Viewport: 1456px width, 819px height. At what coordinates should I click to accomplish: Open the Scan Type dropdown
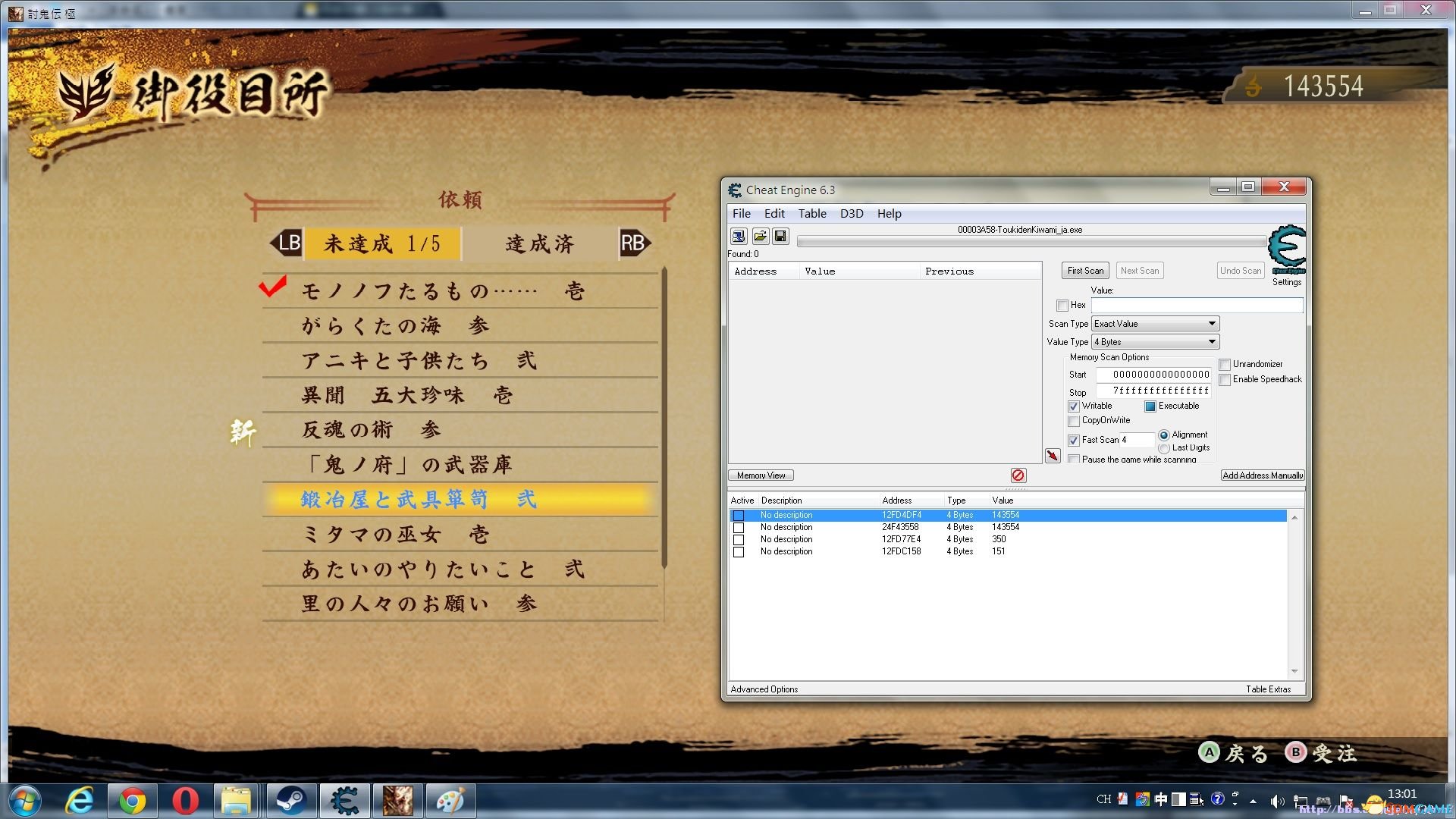pyautogui.click(x=1155, y=324)
